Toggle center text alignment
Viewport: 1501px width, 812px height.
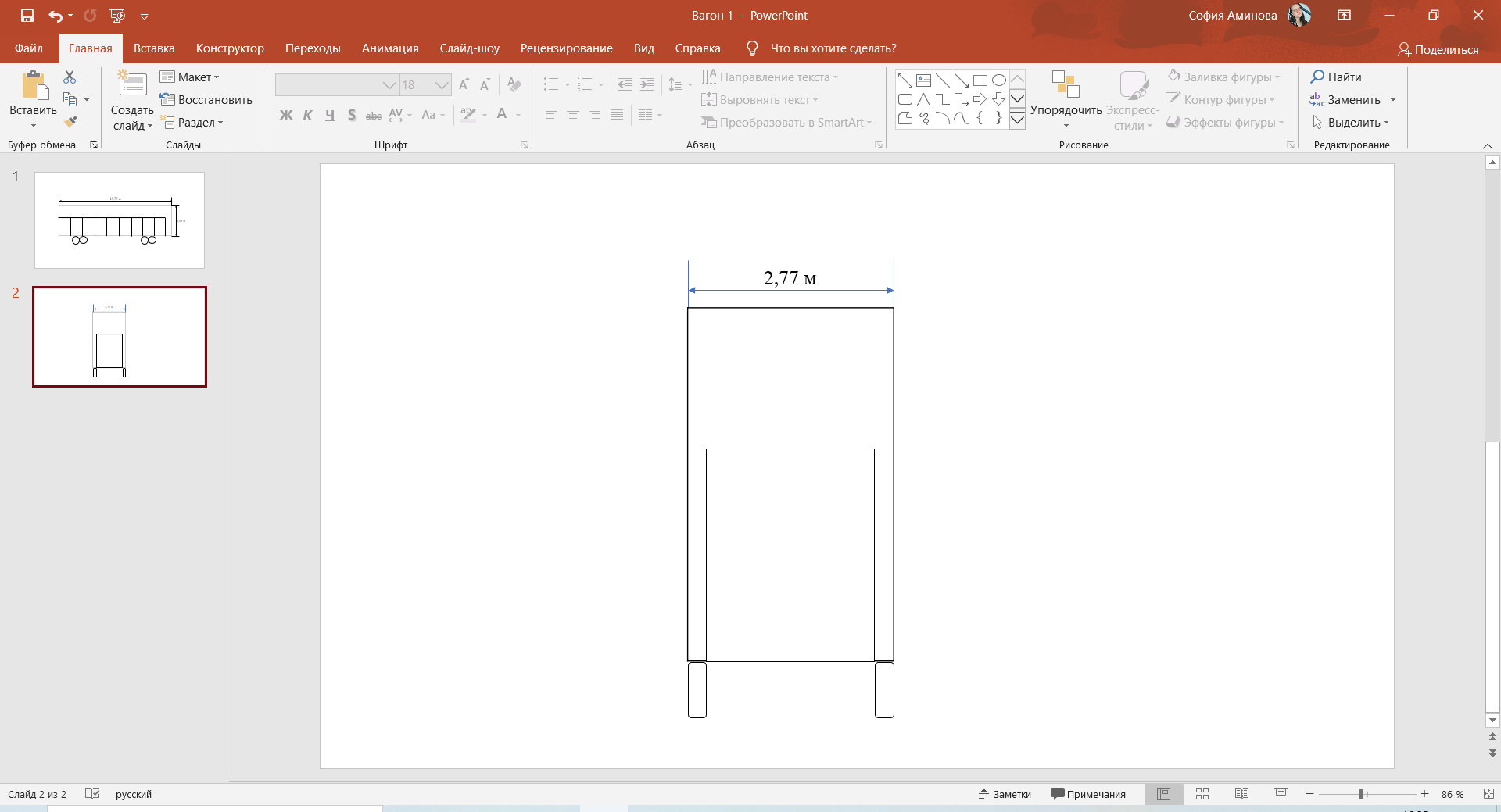[x=573, y=115]
